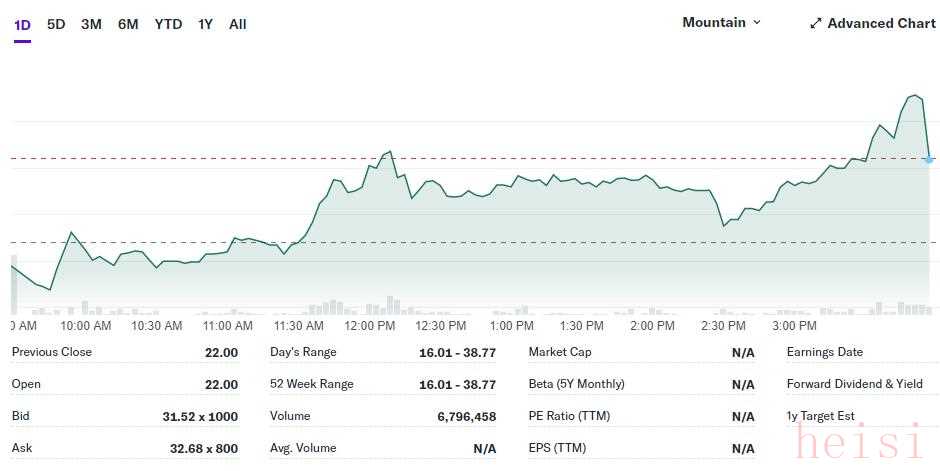Switch chart to 6M range
Screen dimensions: 940x471
pos(128,24)
